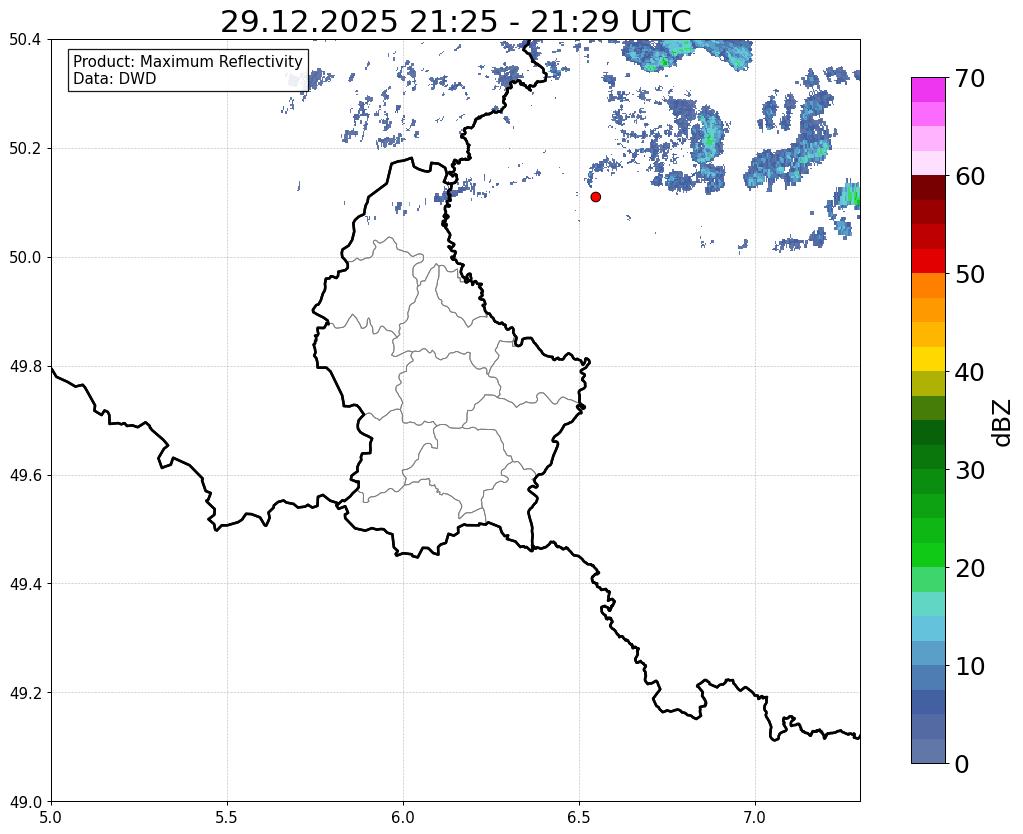Viewport: 1023px width, 834px height.
Task: Click latitude tick label 50.2
Action: (x=25, y=149)
